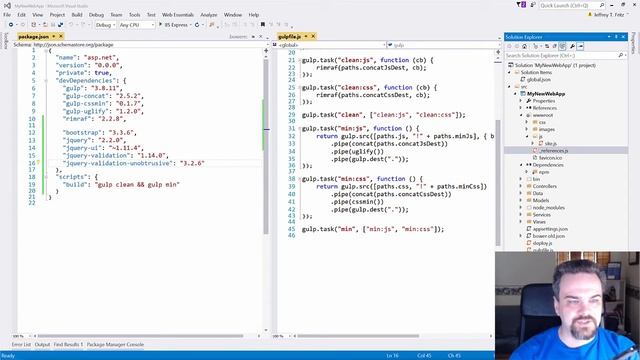Click the Undo toolbar icon
The width and height of the screenshot is (640, 360).
click(71, 25)
